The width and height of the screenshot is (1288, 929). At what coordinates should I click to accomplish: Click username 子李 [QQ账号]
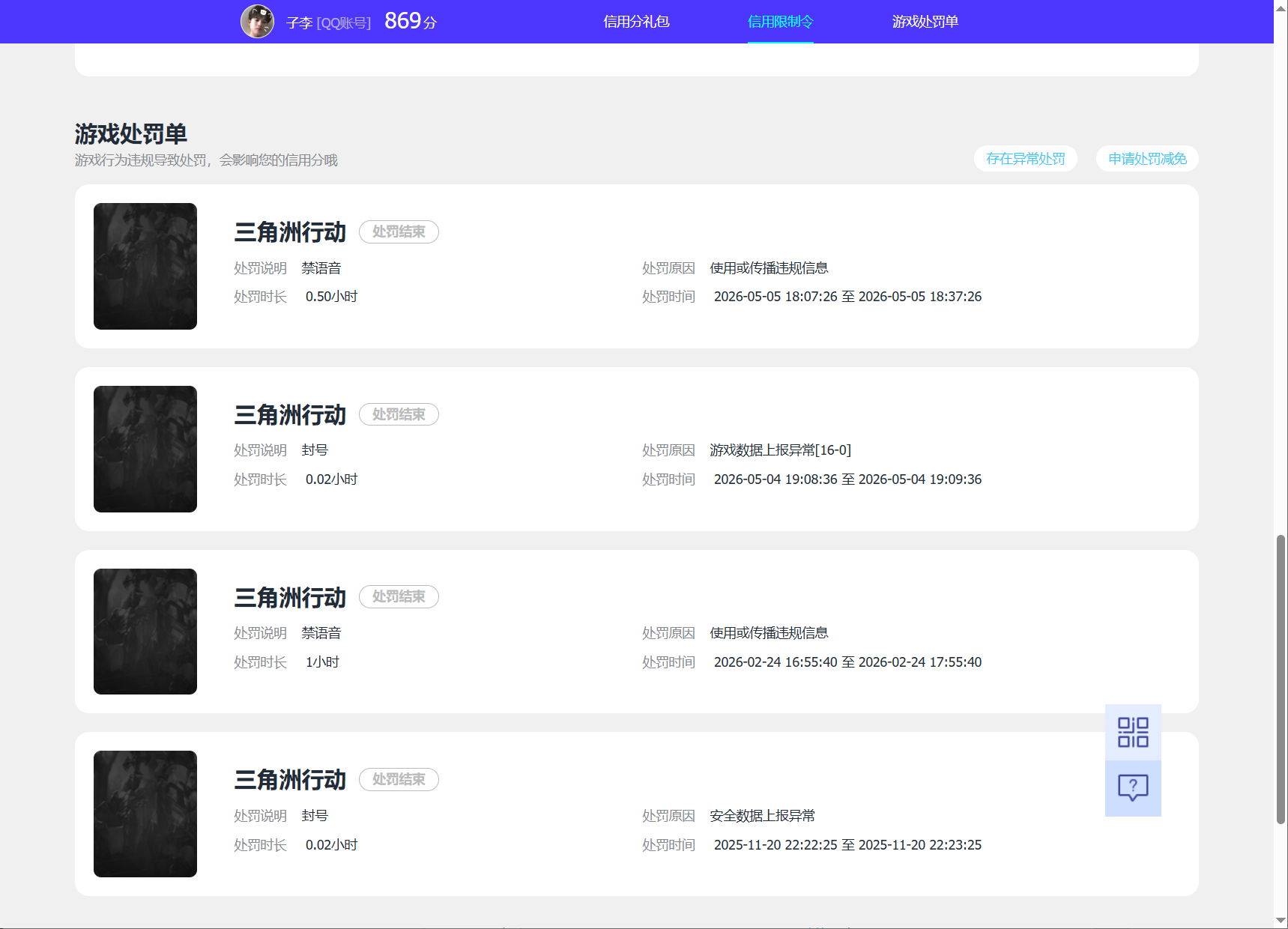click(328, 23)
